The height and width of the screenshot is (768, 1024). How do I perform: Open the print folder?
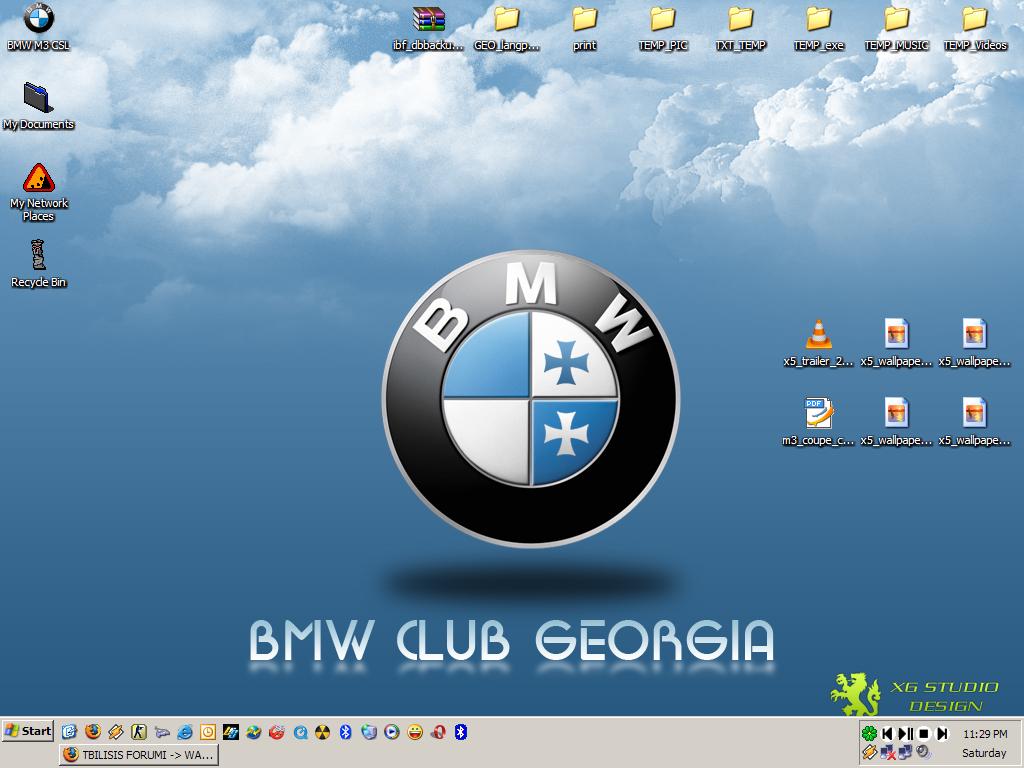(584, 28)
